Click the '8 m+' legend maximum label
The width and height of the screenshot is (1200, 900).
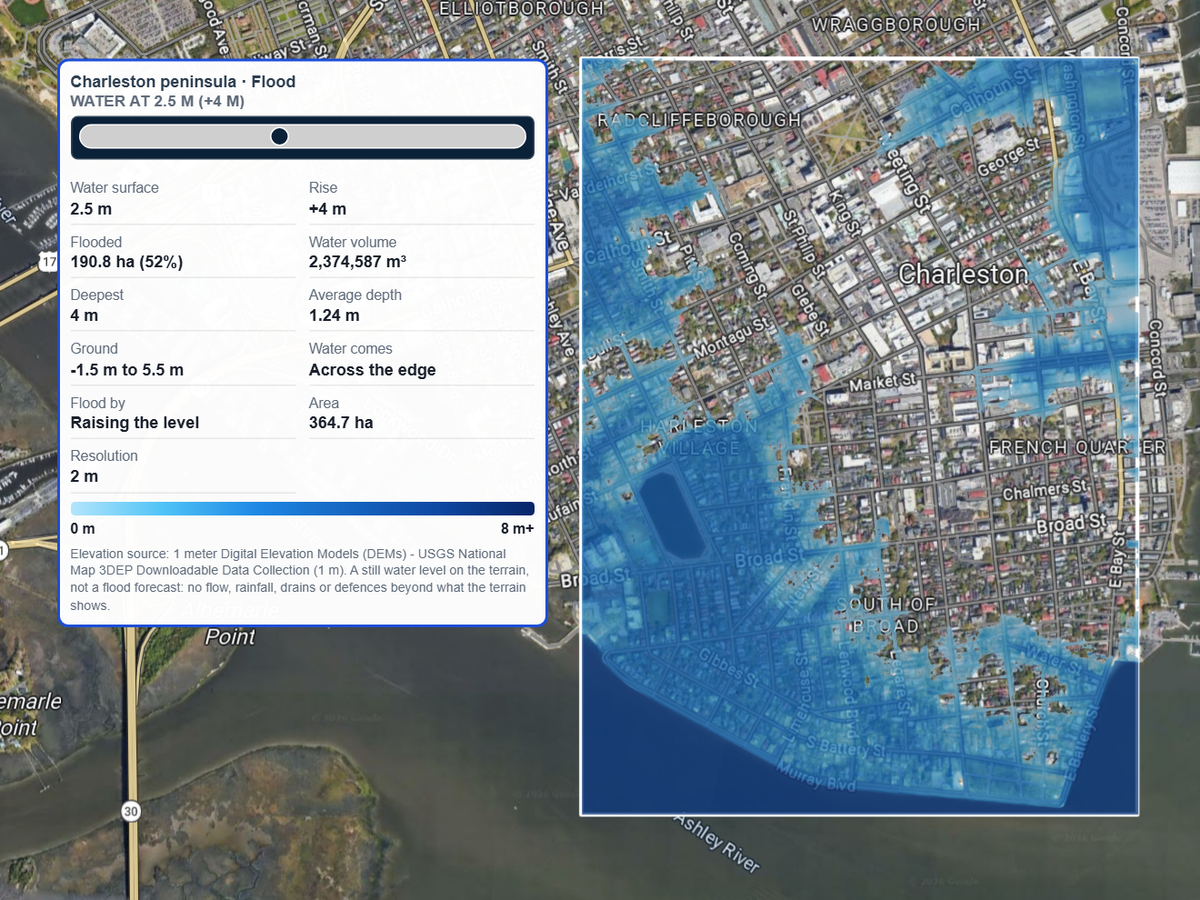click(x=517, y=528)
